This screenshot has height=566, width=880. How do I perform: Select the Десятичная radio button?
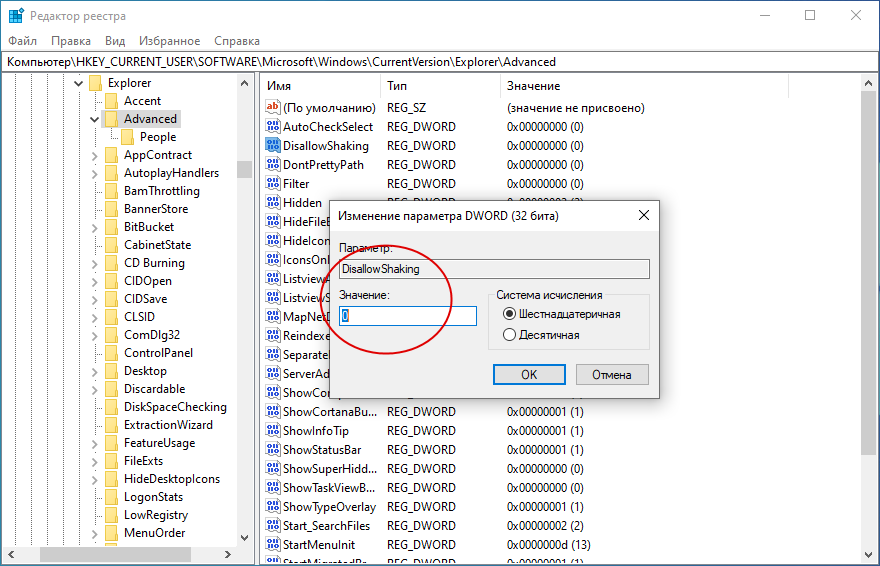tap(510, 335)
